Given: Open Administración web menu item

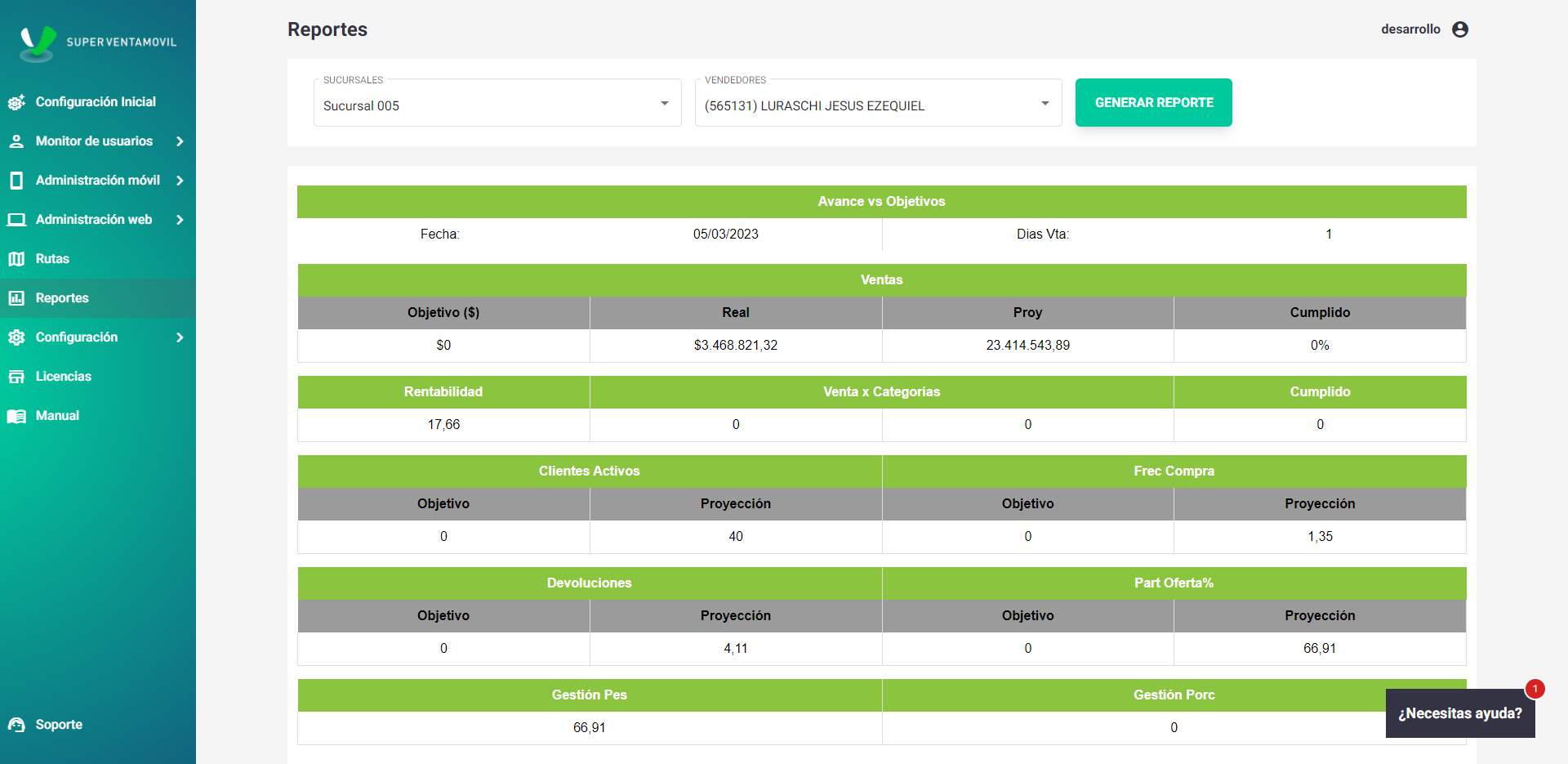Looking at the screenshot, I should 98,220.
